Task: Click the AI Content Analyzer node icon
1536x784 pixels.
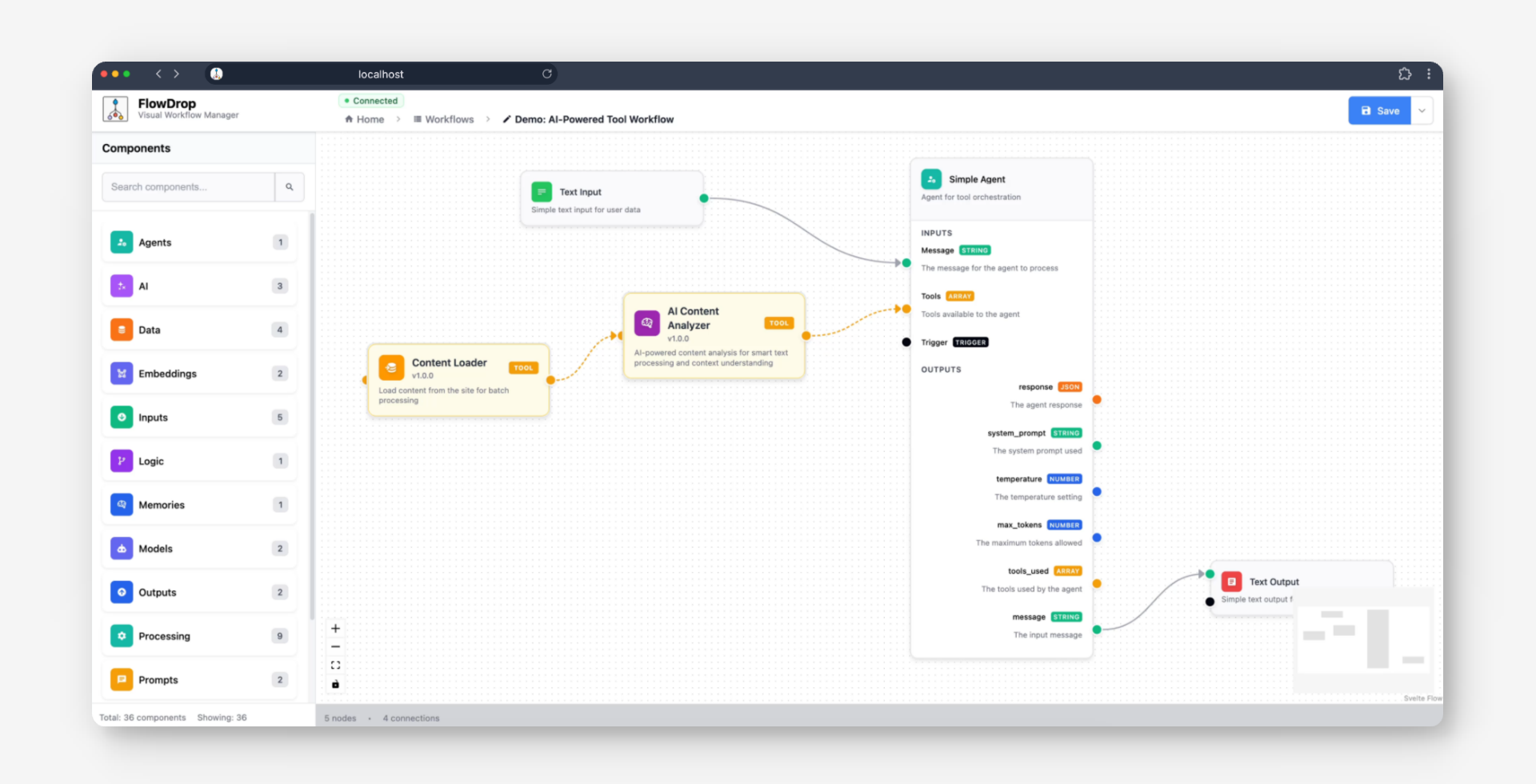Action: coord(646,323)
